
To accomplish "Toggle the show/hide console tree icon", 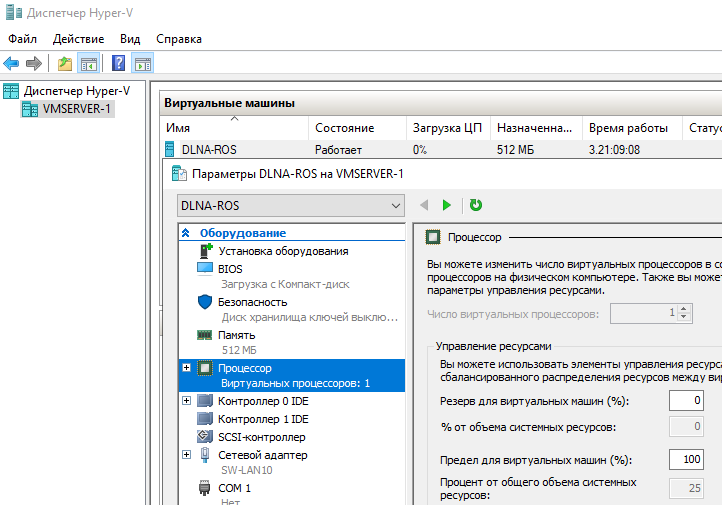I will point(88,63).
